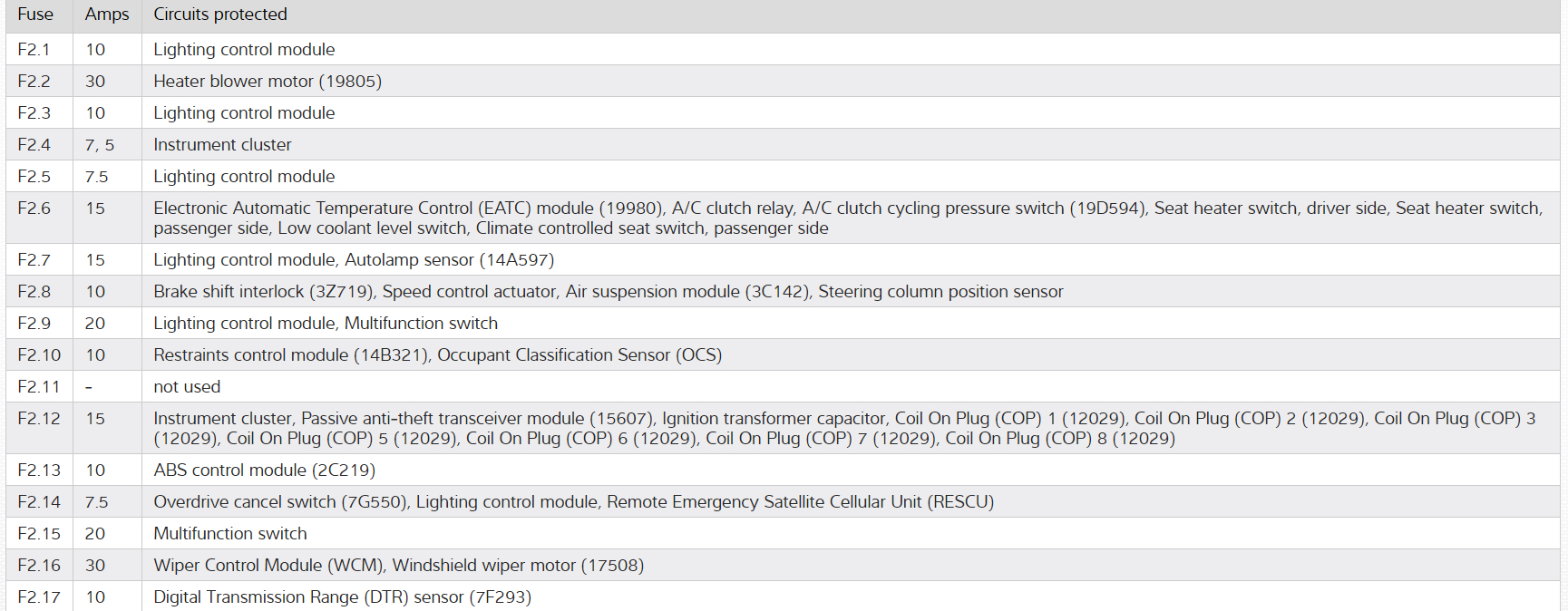This screenshot has width=1568, height=611.
Task: Click the Amps column header
Action: click(x=107, y=15)
